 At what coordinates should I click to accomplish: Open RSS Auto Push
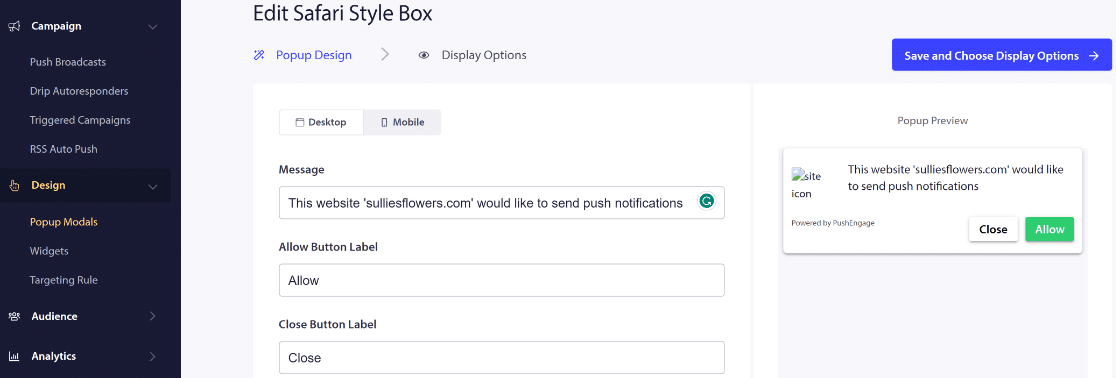[63, 149]
